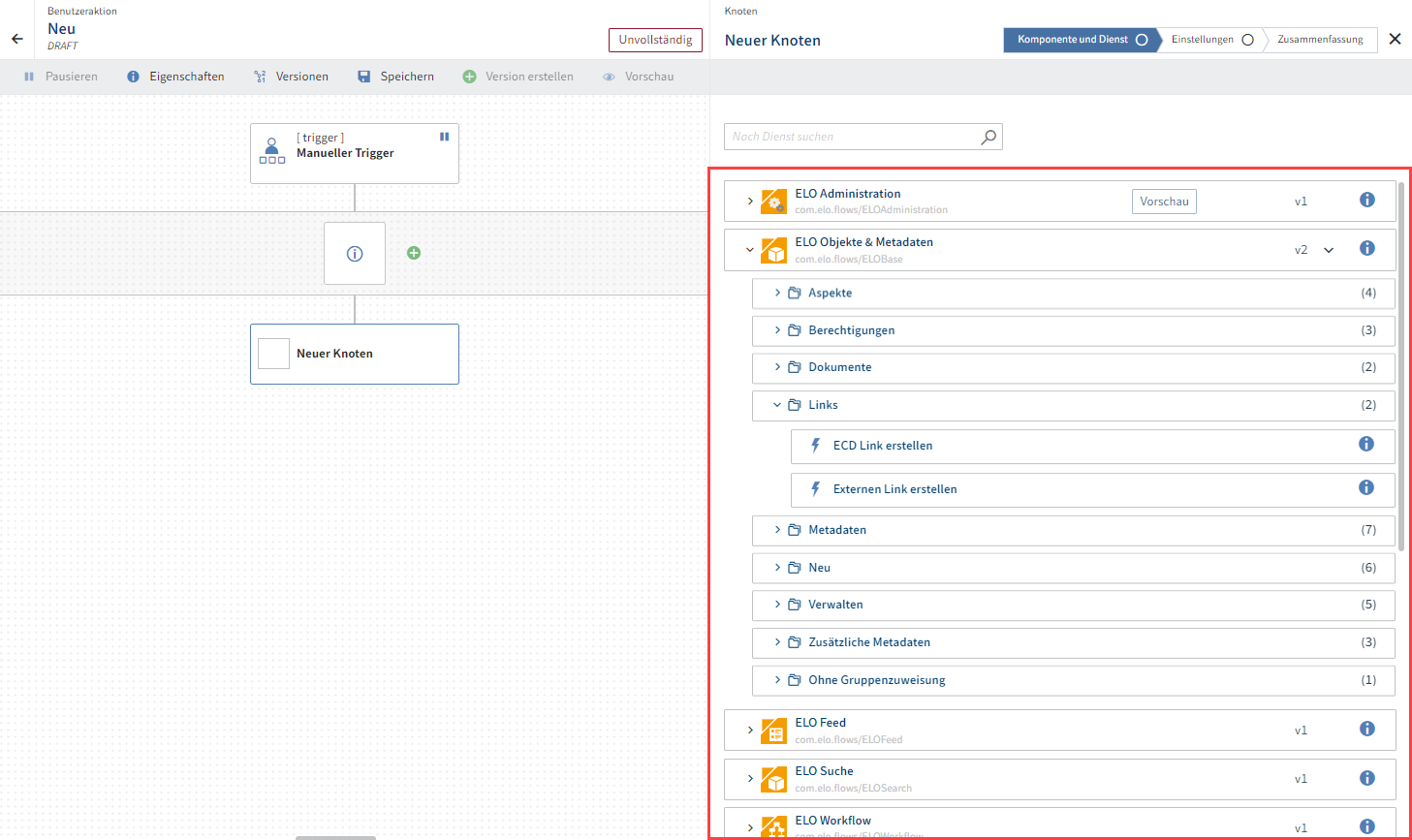
Task: Click the Berechtigungen folder icon
Action: tap(795, 330)
